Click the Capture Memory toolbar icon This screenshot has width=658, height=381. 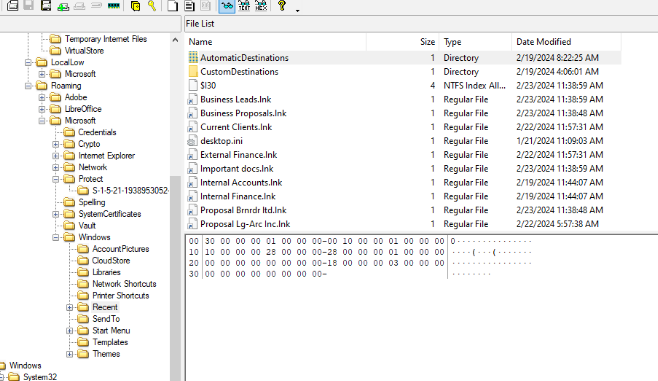click(114, 6)
